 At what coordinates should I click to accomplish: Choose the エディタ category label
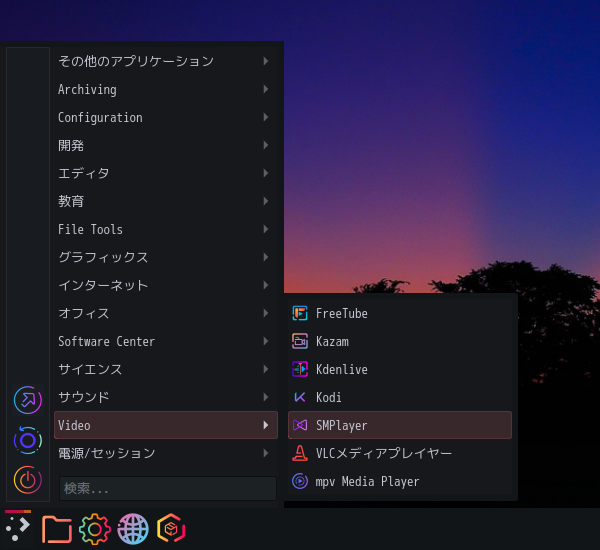83,173
